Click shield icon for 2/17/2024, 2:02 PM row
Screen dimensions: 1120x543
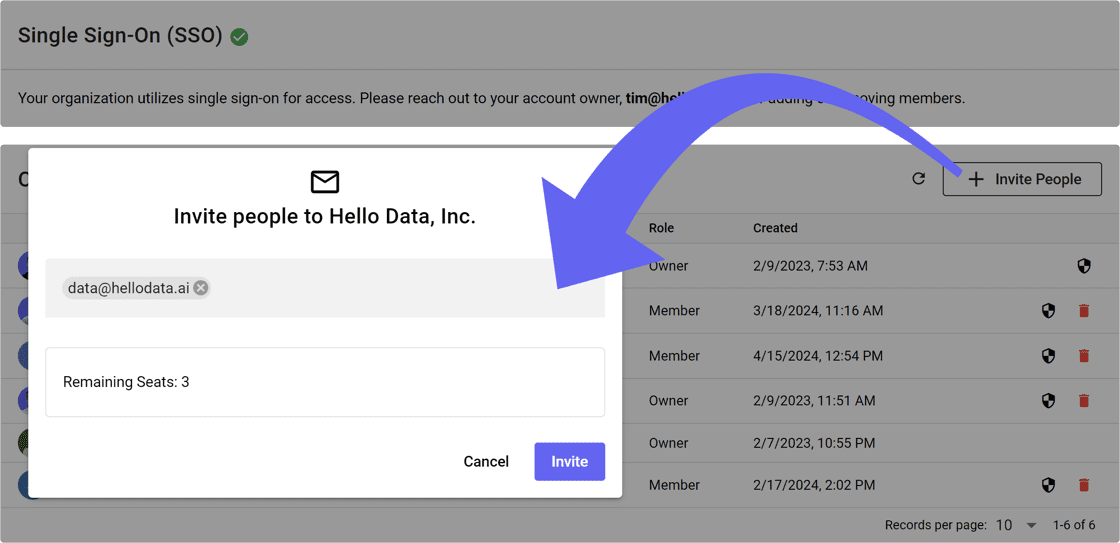coord(1048,485)
